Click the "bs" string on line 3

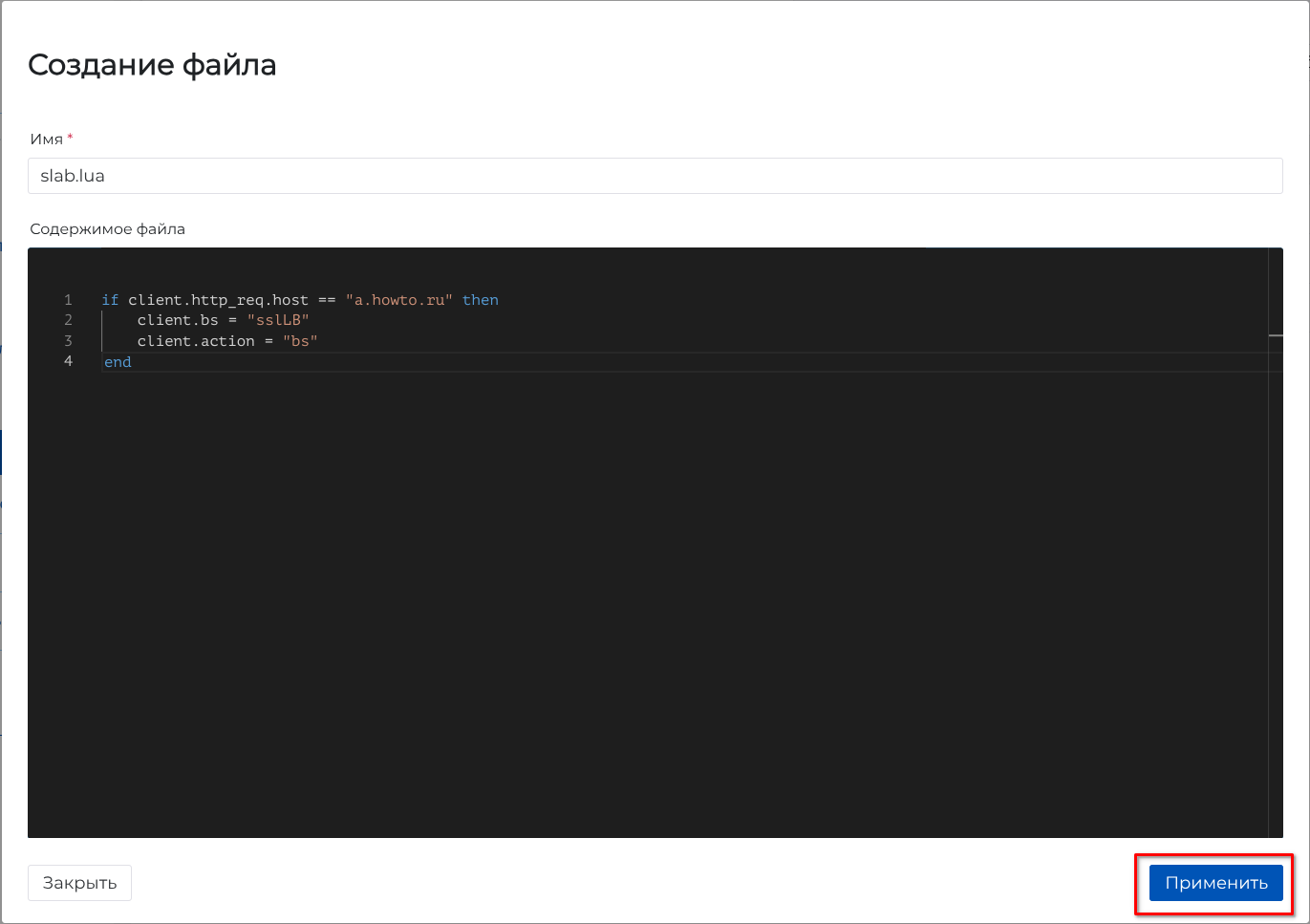pyautogui.click(x=300, y=341)
